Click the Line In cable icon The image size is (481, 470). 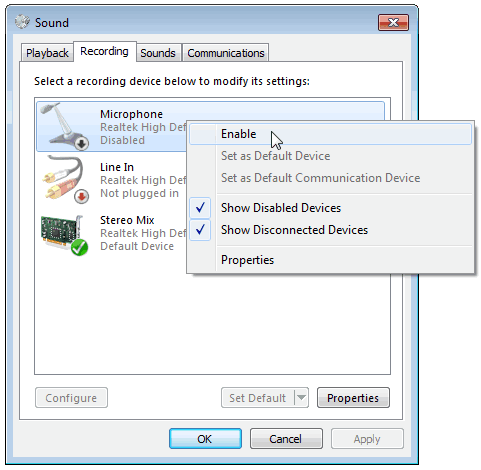pyautogui.click(x=65, y=179)
